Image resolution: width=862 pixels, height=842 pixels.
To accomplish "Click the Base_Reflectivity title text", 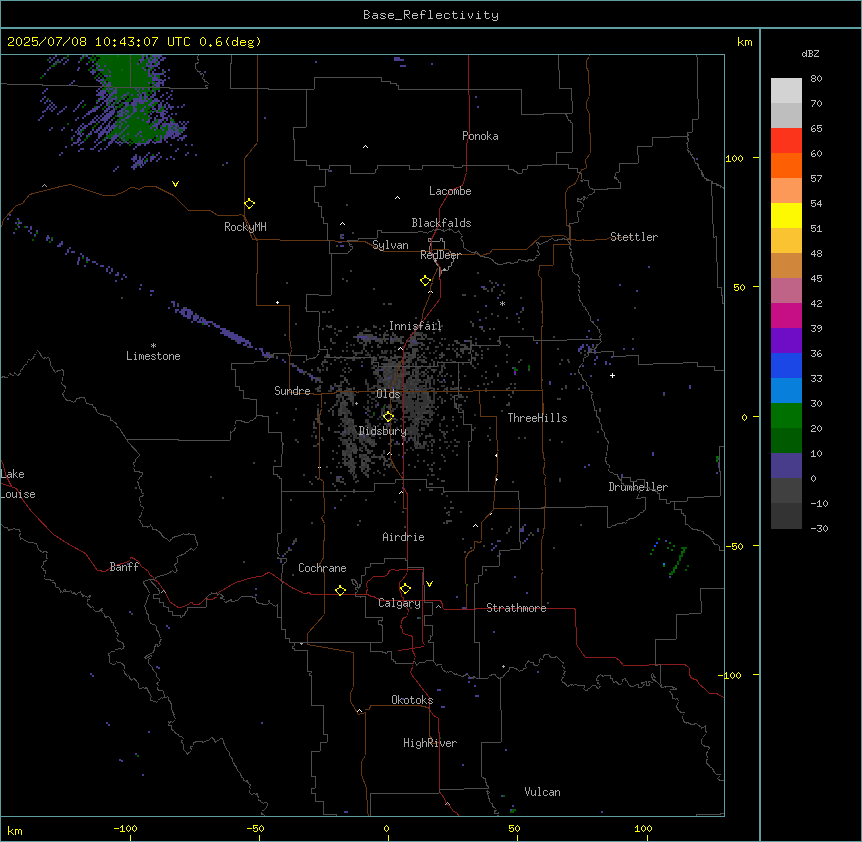I will pos(431,15).
